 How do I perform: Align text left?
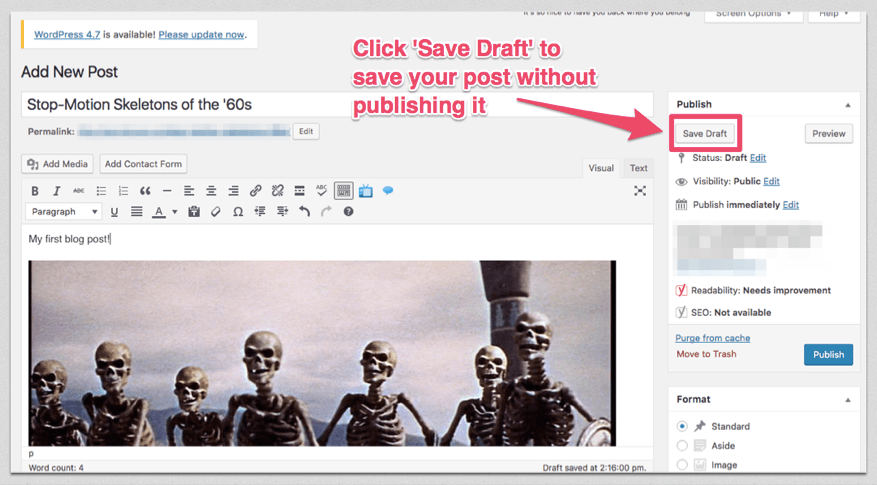coord(189,191)
